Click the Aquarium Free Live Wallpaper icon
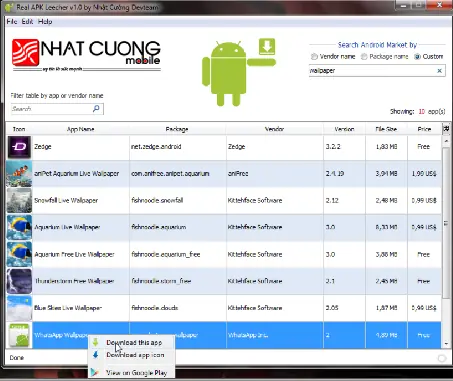Viewport: 453px width, 381px height. pyautogui.click(x=19, y=254)
